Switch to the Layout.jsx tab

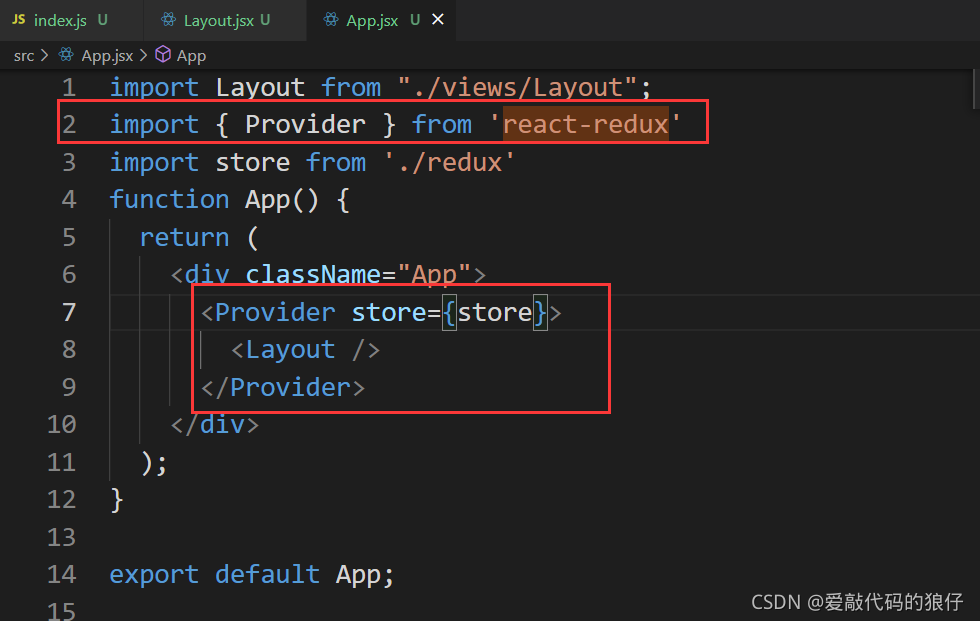point(220,19)
